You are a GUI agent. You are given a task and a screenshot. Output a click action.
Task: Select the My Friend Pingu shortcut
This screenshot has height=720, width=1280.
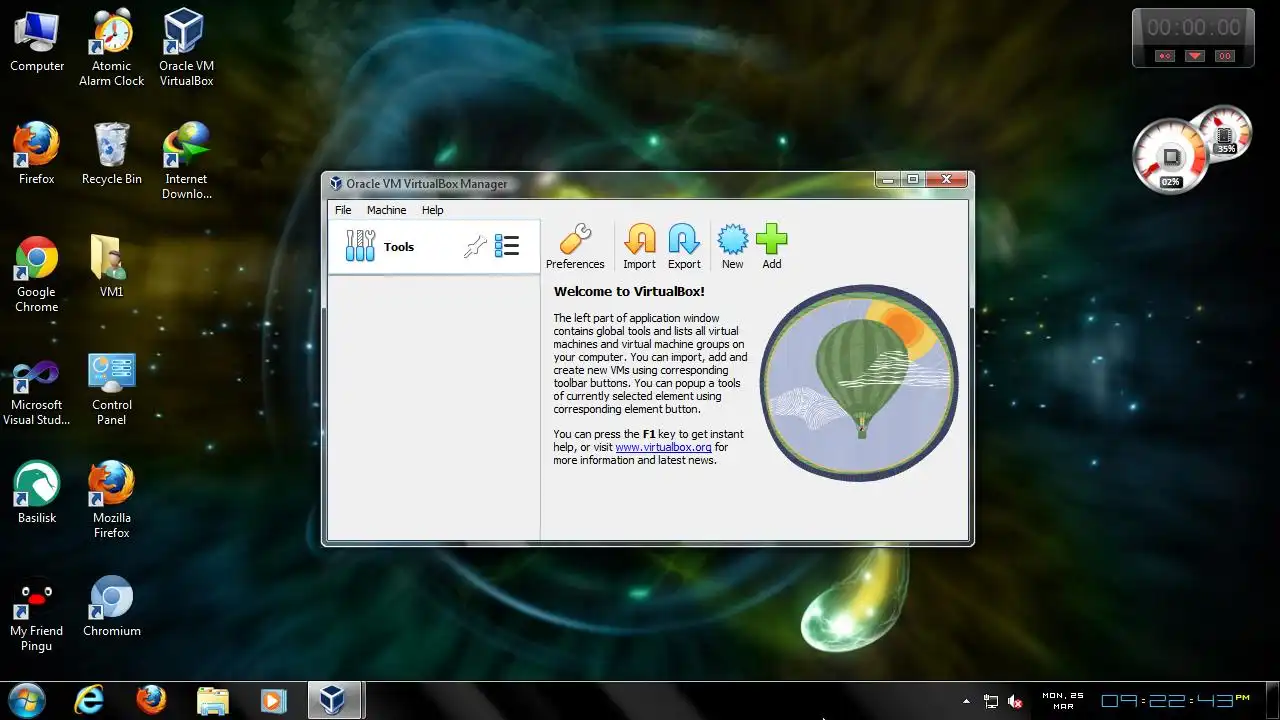(37, 613)
